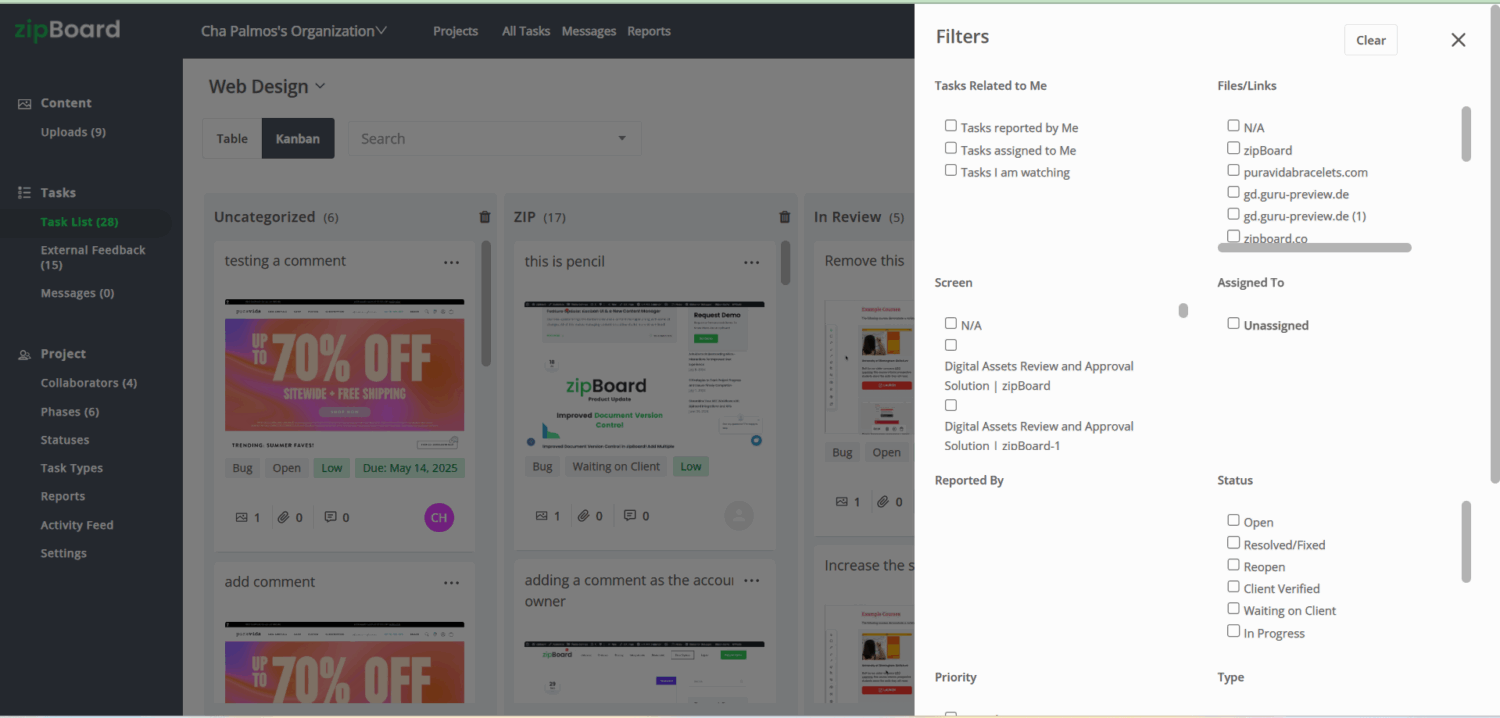Check the Resolved/Fixed status filter
1500x718 pixels.
point(1234,542)
